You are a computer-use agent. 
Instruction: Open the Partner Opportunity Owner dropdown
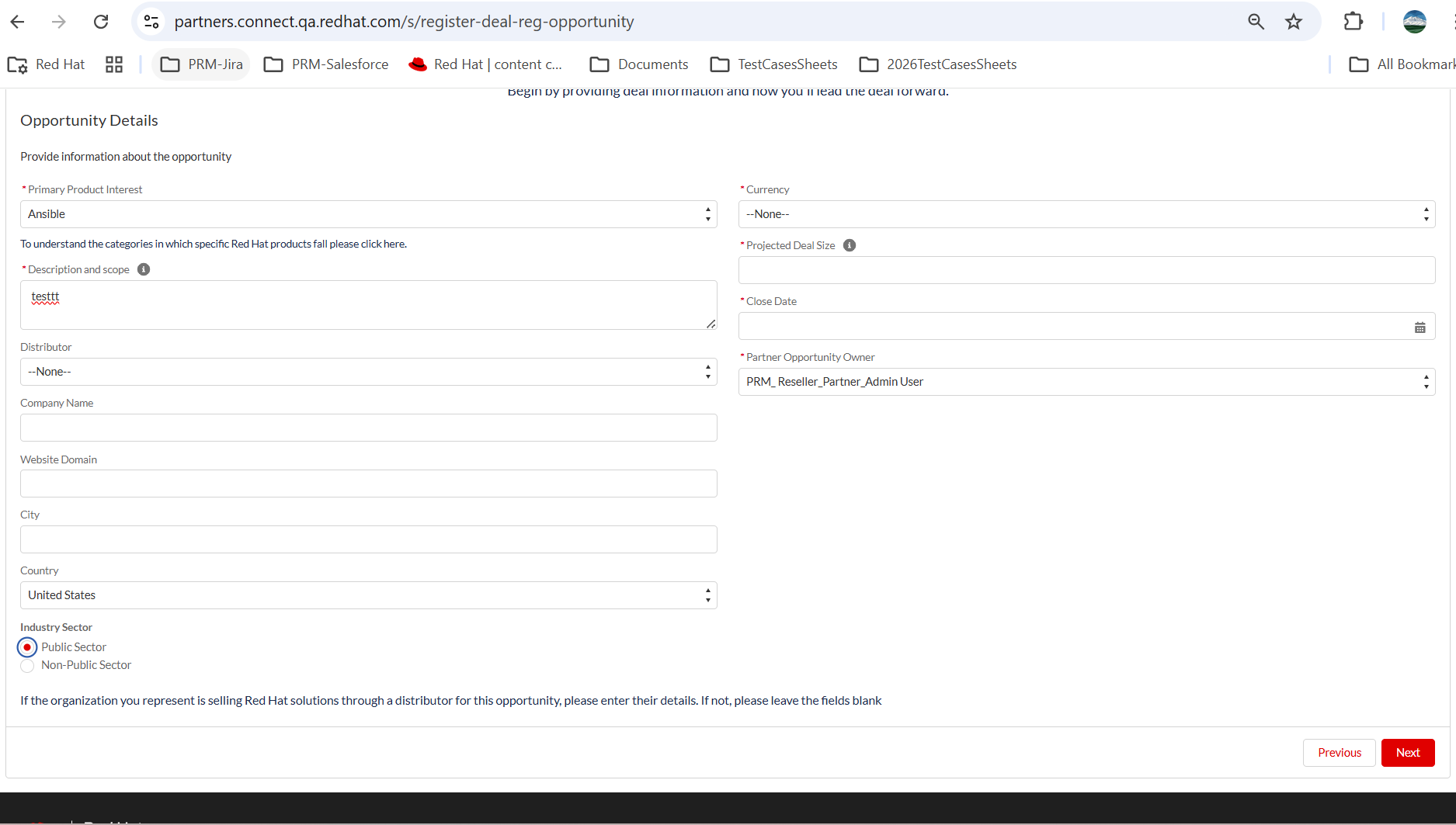1086,382
